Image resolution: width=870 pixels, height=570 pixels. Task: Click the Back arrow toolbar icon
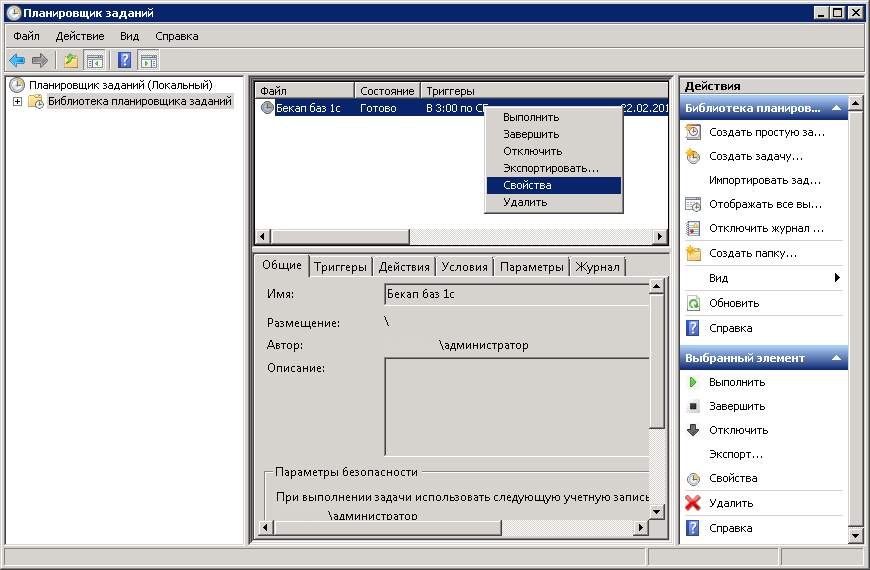[x=17, y=60]
